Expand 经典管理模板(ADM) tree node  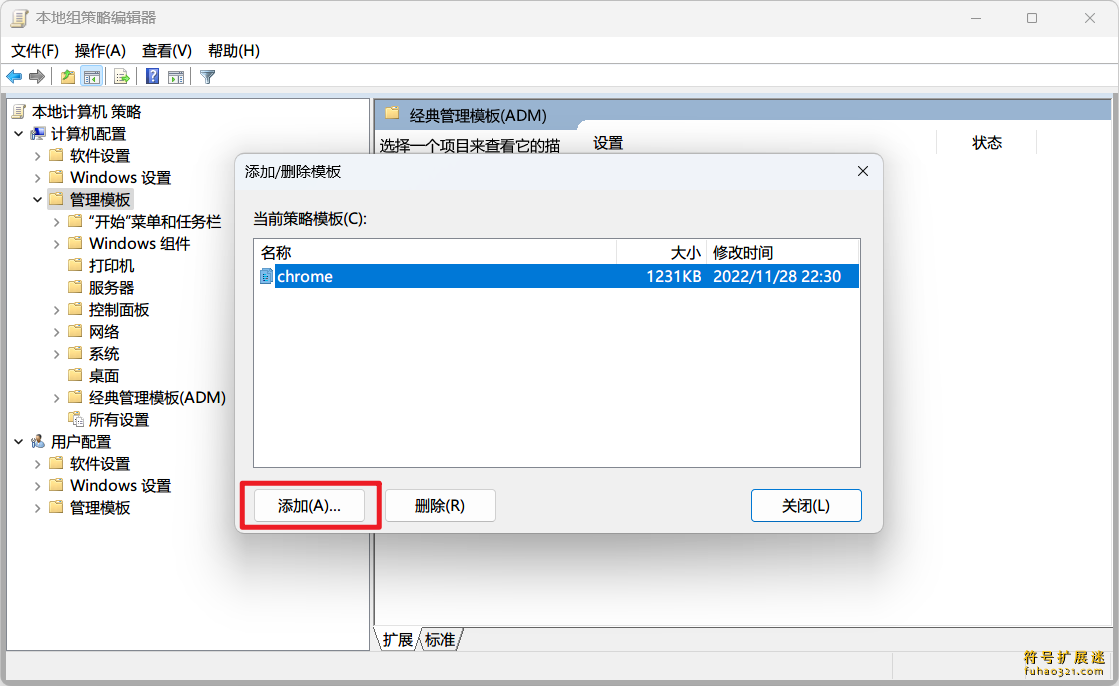56,398
